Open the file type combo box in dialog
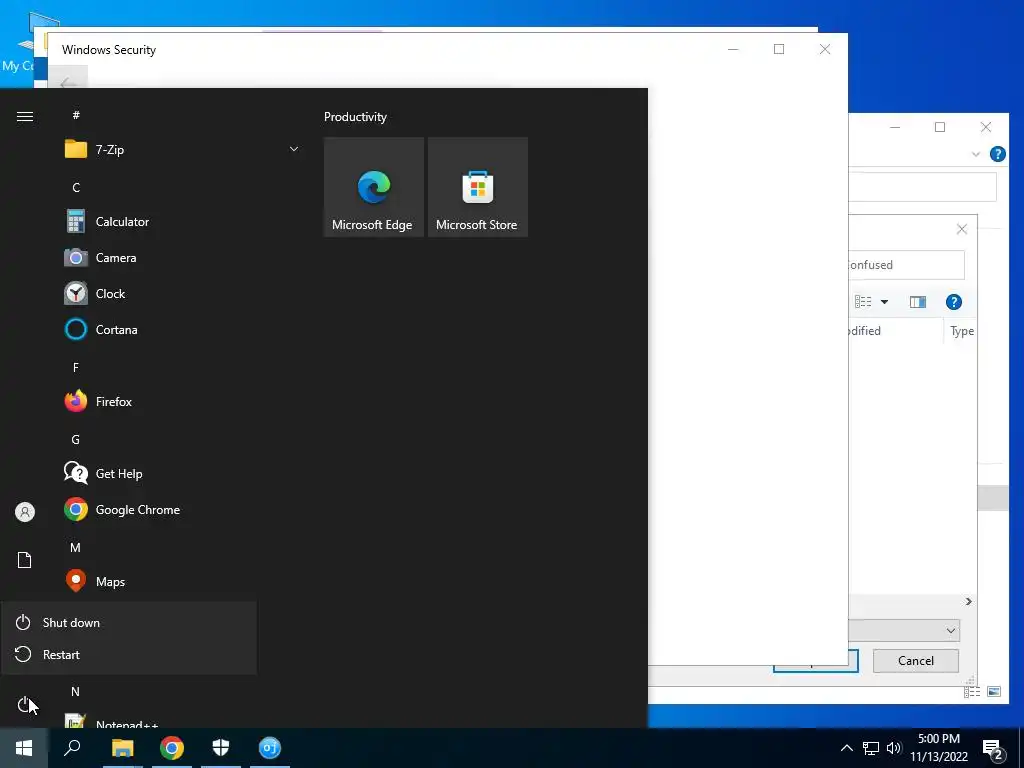Screen dimensions: 1024x768 904,630
